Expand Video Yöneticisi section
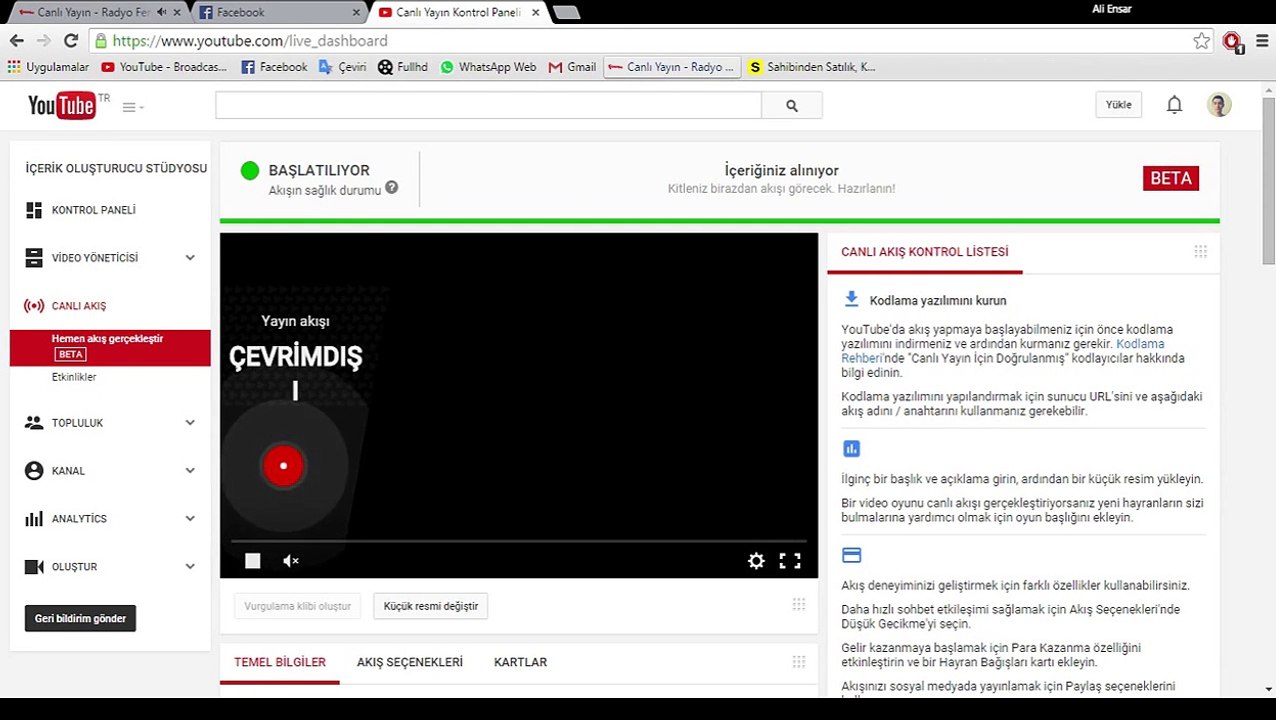The height and width of the screenshot is (720, 1276). [x=190, y=258]
